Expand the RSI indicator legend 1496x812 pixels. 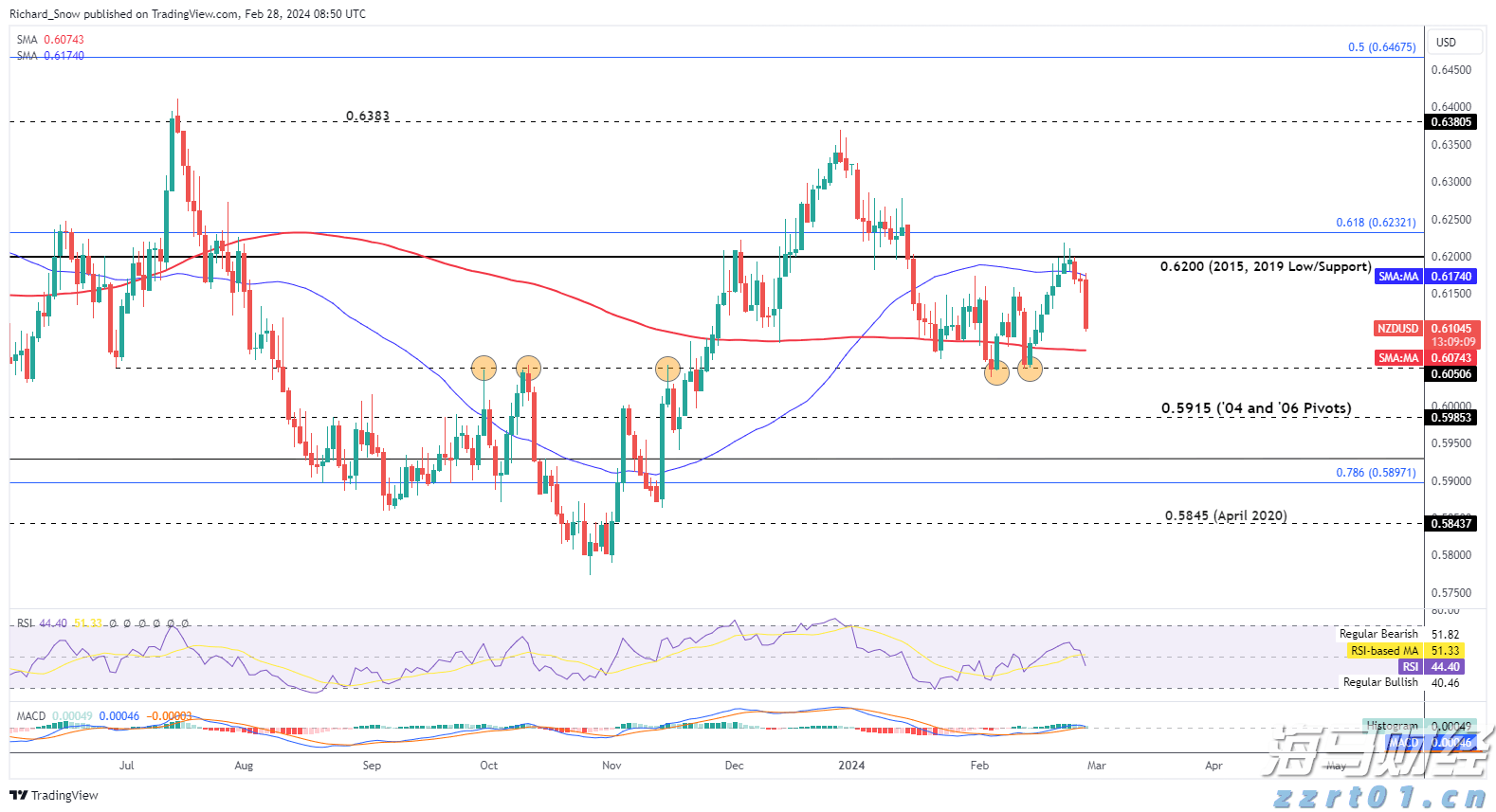(x=26, y=623)
